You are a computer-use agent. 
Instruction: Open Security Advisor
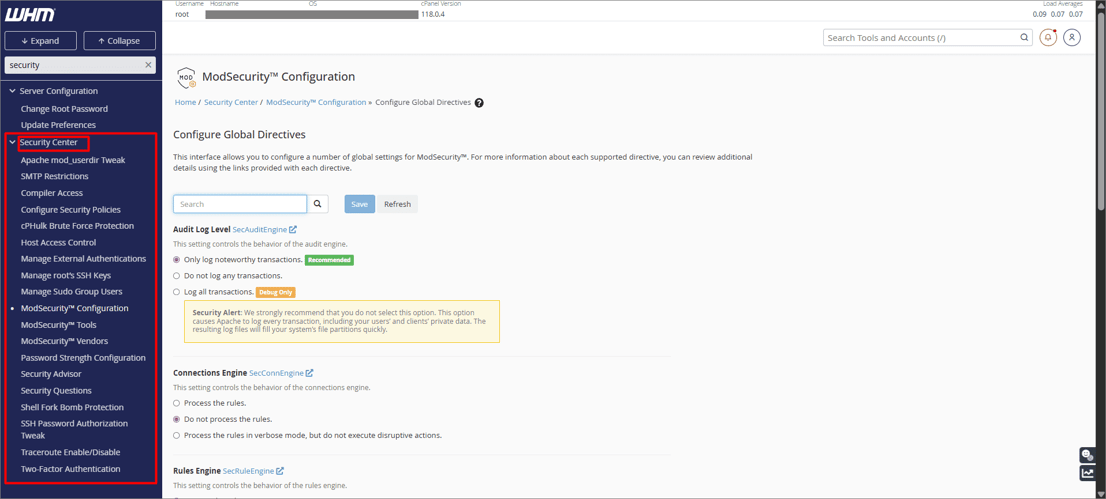(51, 374)
